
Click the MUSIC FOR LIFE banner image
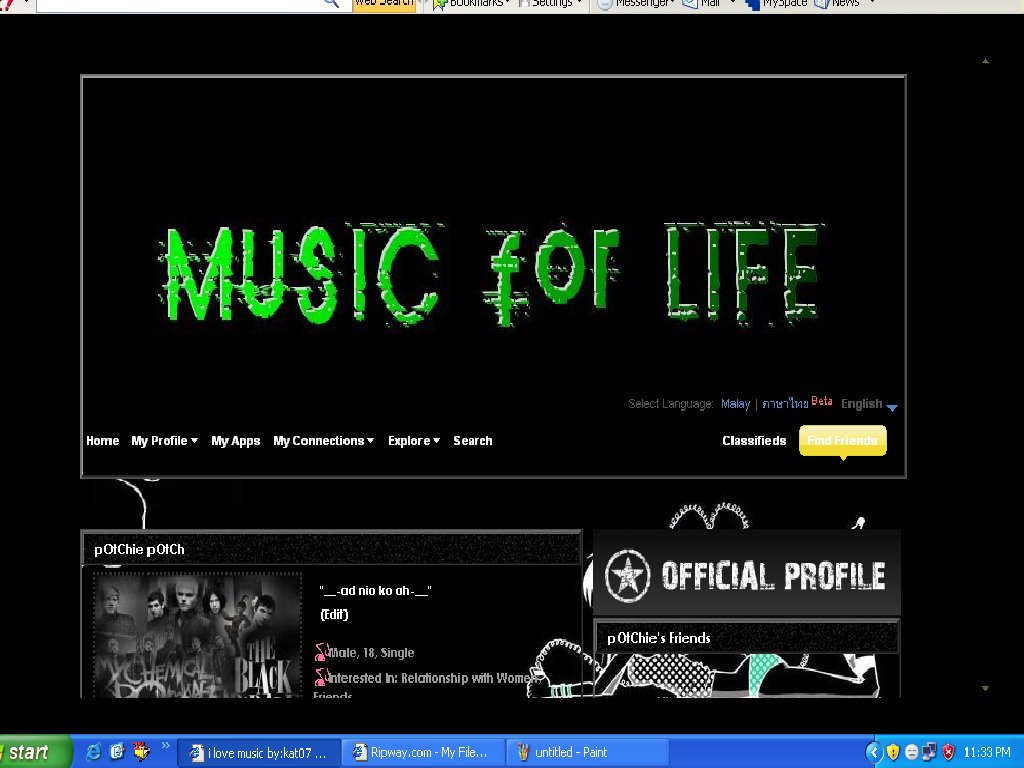[x=492, y=275]
